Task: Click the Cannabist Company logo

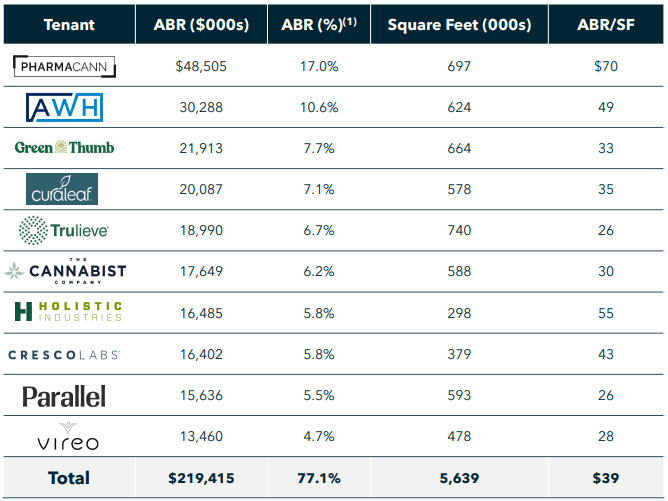Action: (64, 271)
